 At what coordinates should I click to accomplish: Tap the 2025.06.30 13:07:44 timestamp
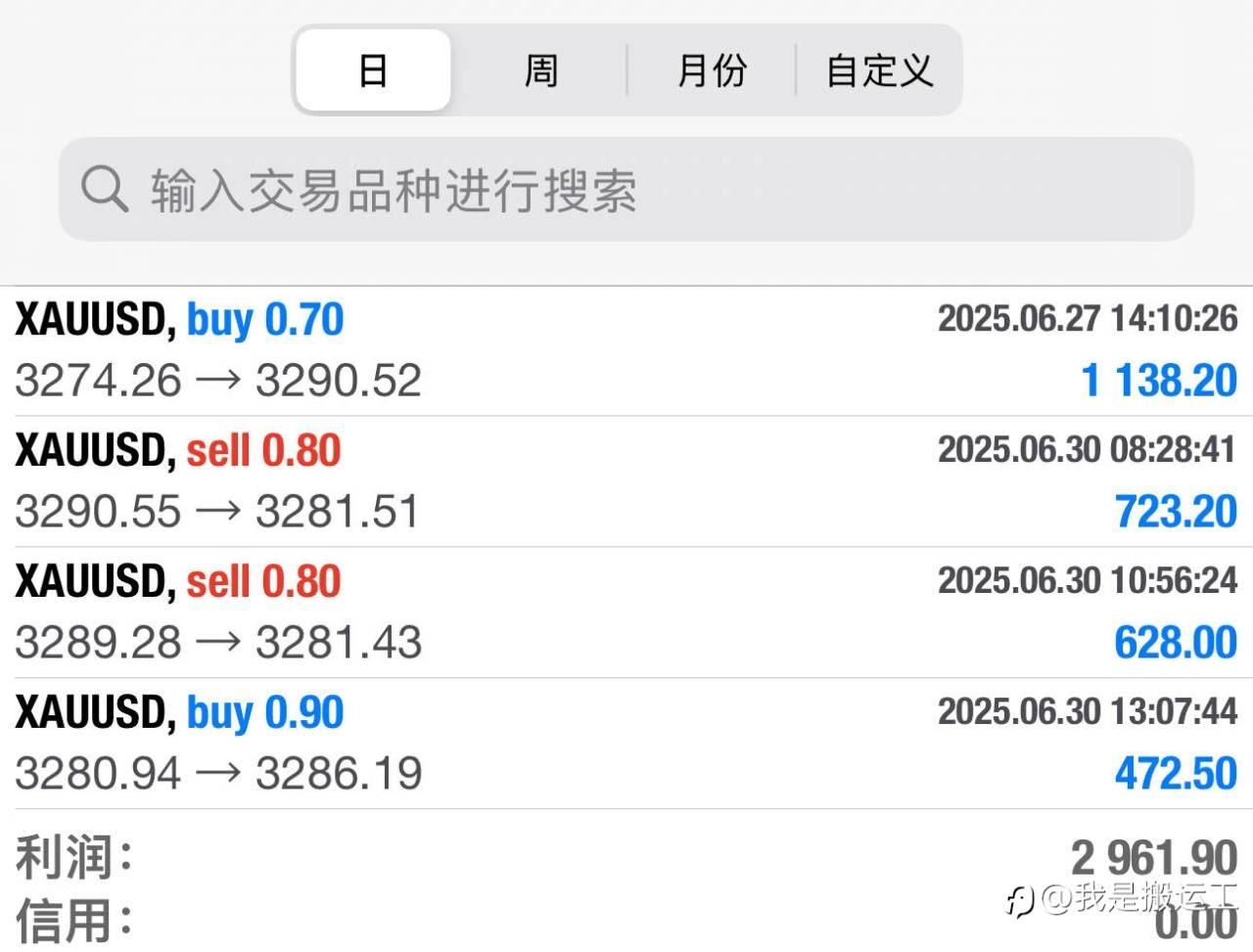pyautogui.click(x=1088, y=711)
